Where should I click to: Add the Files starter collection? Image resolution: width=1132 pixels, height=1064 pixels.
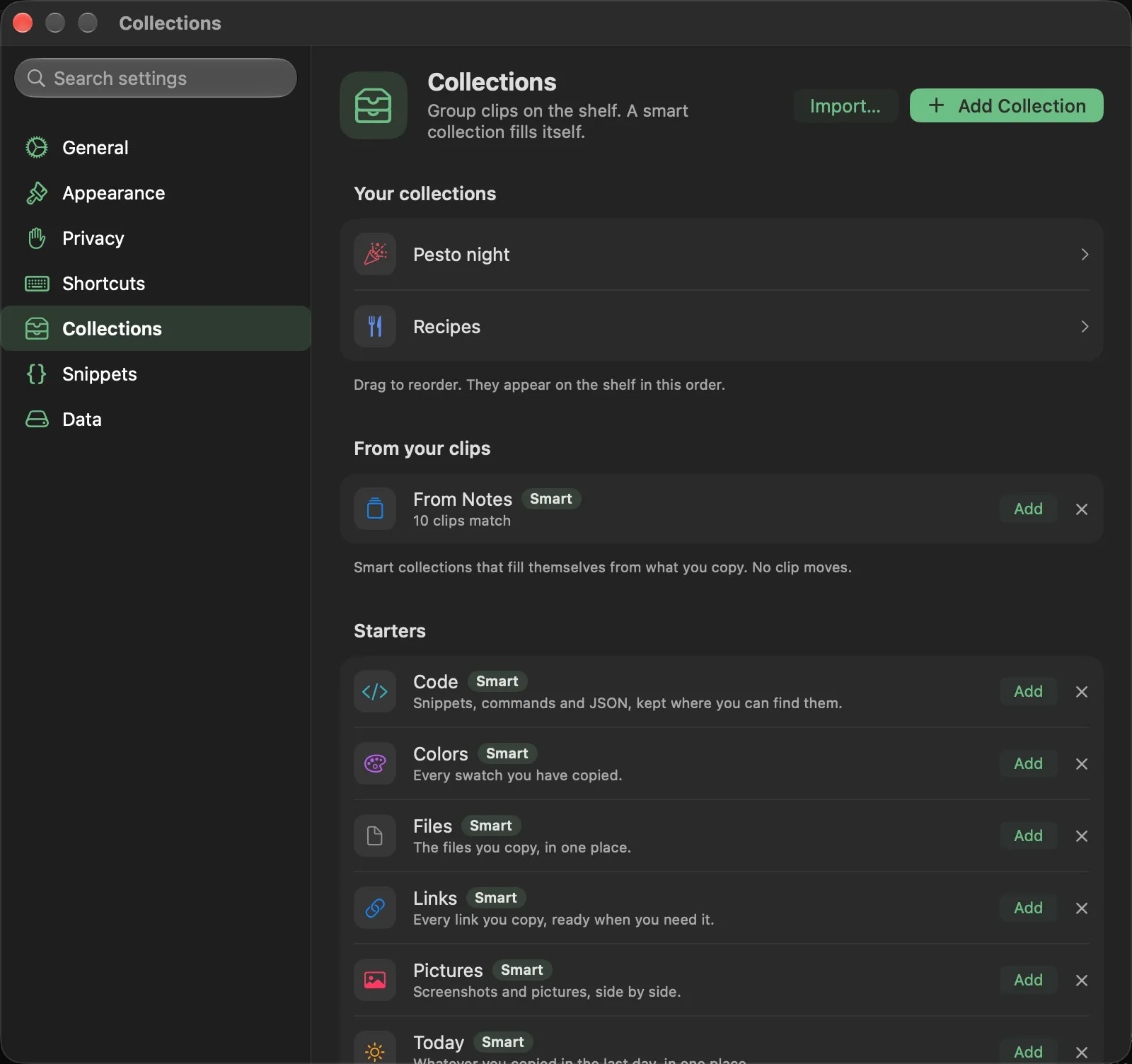[1028, 835]
